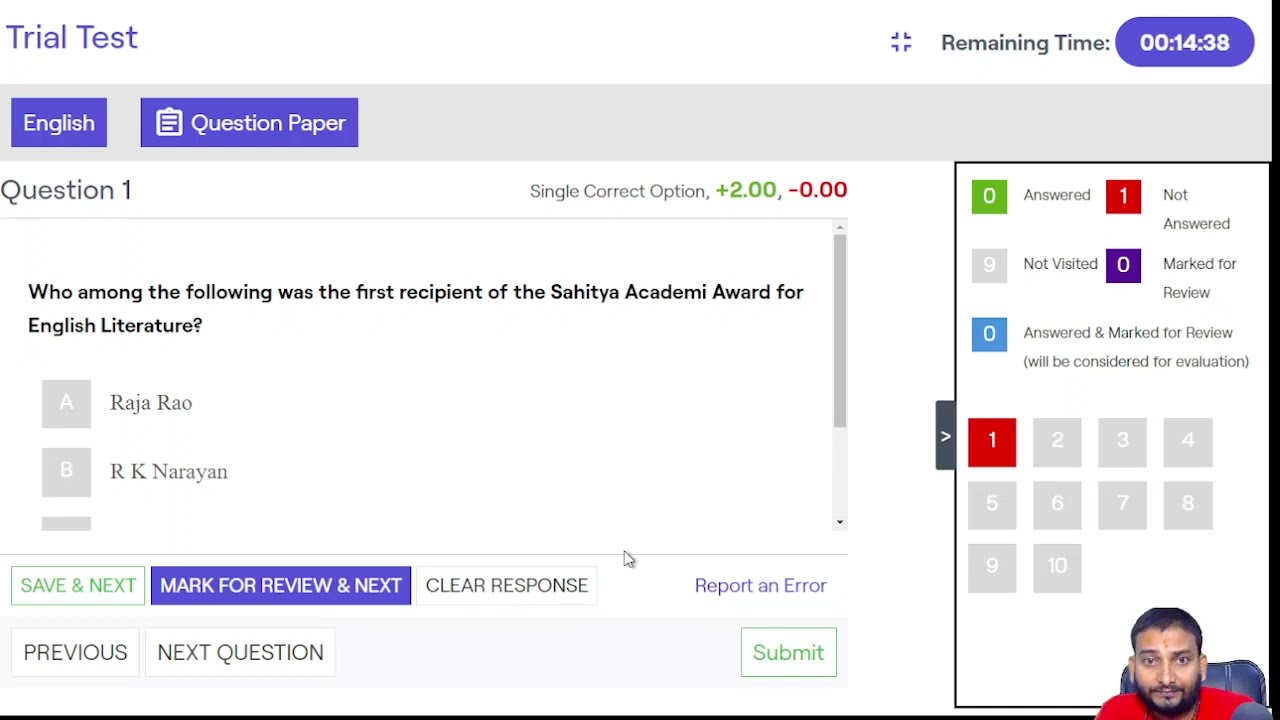Jump to question 6 in palette
Screen dimensions: 1280x720
tap(1057, 505)
